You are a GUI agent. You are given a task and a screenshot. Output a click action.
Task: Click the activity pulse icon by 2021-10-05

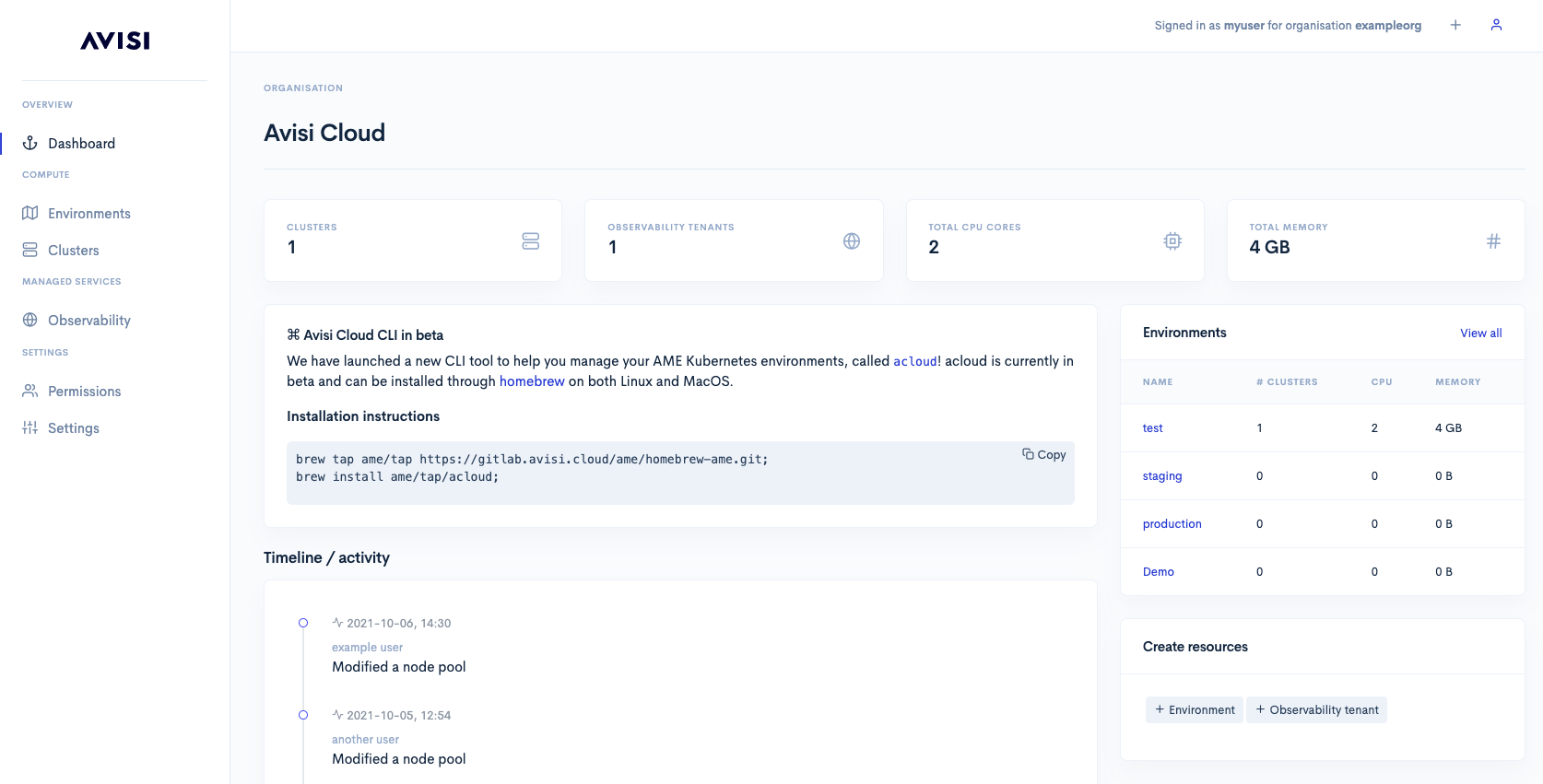tap(337, 715)
